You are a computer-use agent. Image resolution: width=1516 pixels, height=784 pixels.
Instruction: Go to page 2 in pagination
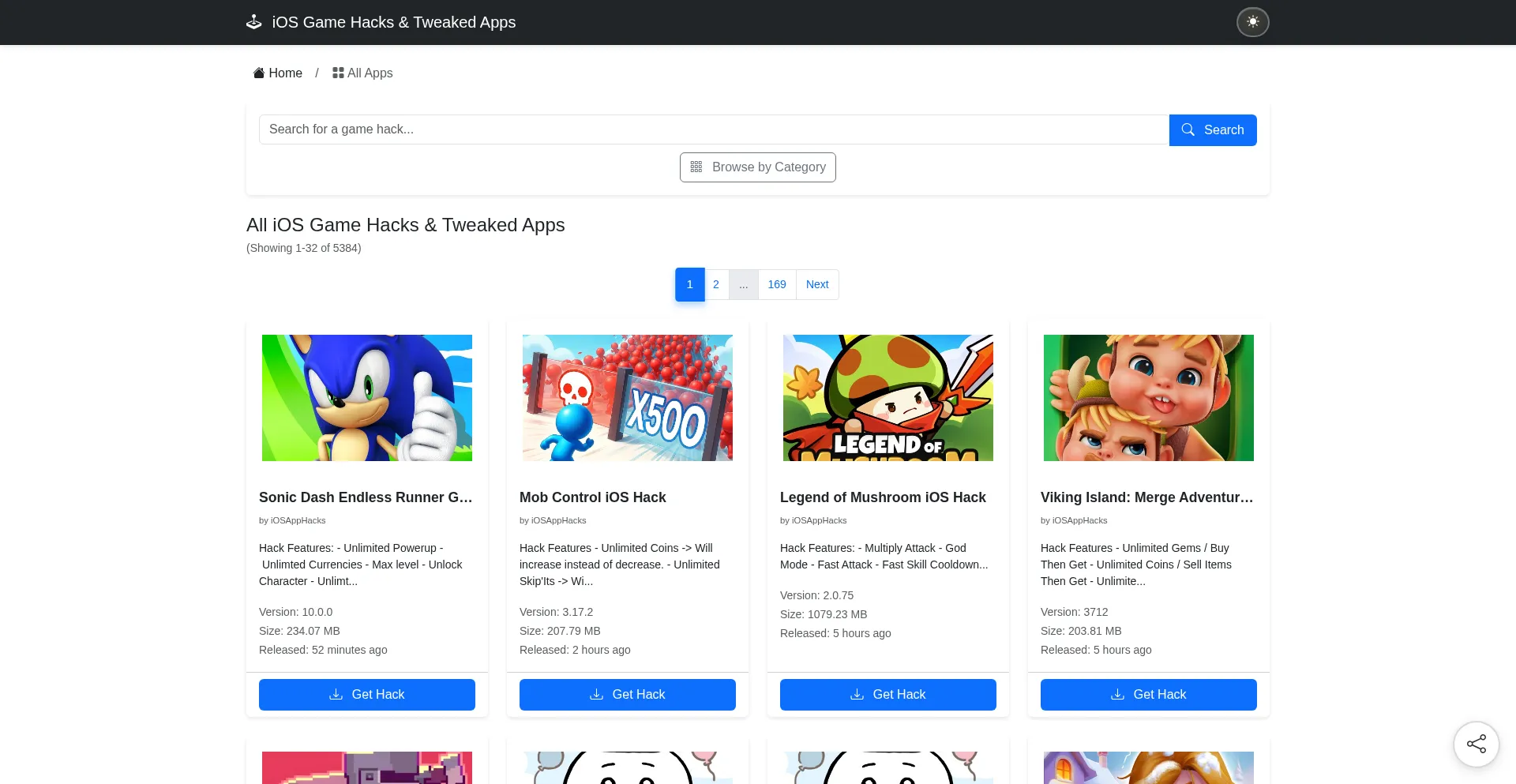(x=716, y=284)
